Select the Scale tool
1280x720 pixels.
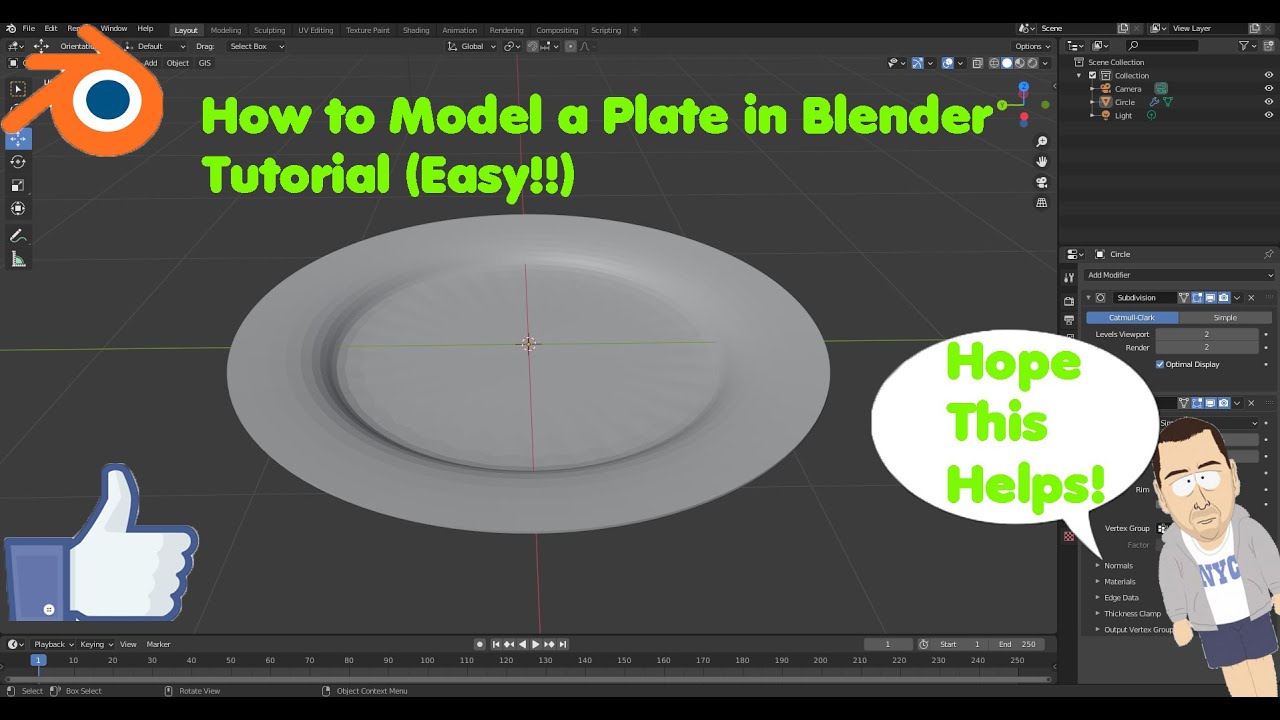pyautogui.click(x=17, y=185)
